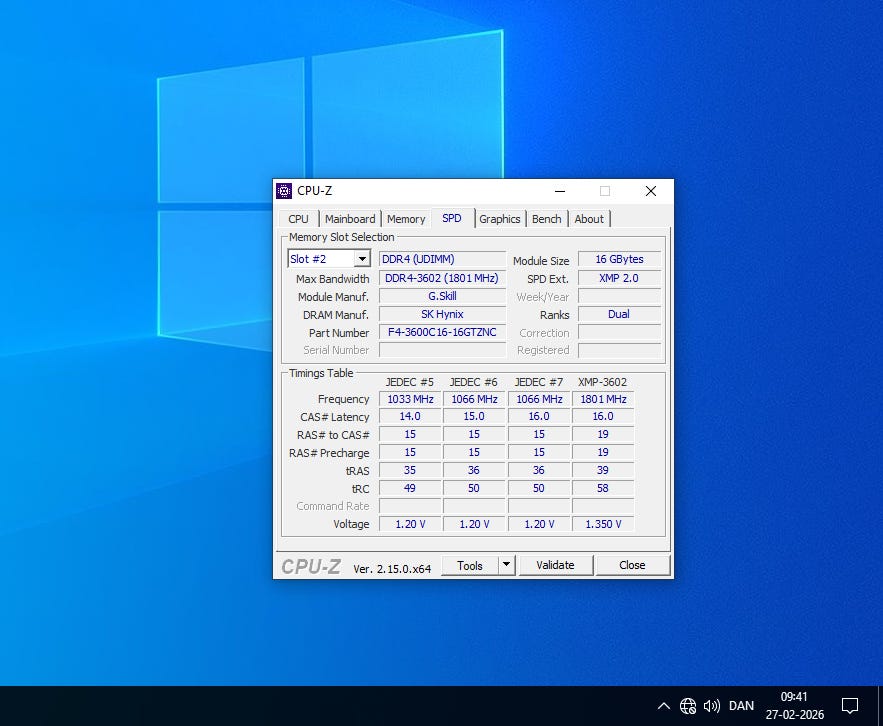Viewport: 883px width, 726px height.
Task: Click the CPU-Z app icon in title bar
Action: [x=284, y=191]
